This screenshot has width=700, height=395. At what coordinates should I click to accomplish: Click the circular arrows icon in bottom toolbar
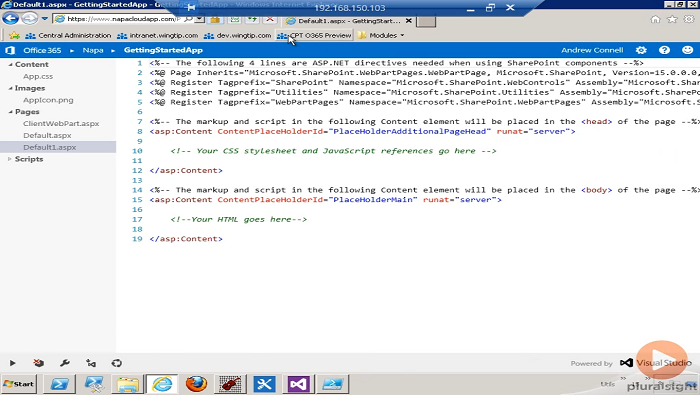pyautogui.click(x=117, y=363)
